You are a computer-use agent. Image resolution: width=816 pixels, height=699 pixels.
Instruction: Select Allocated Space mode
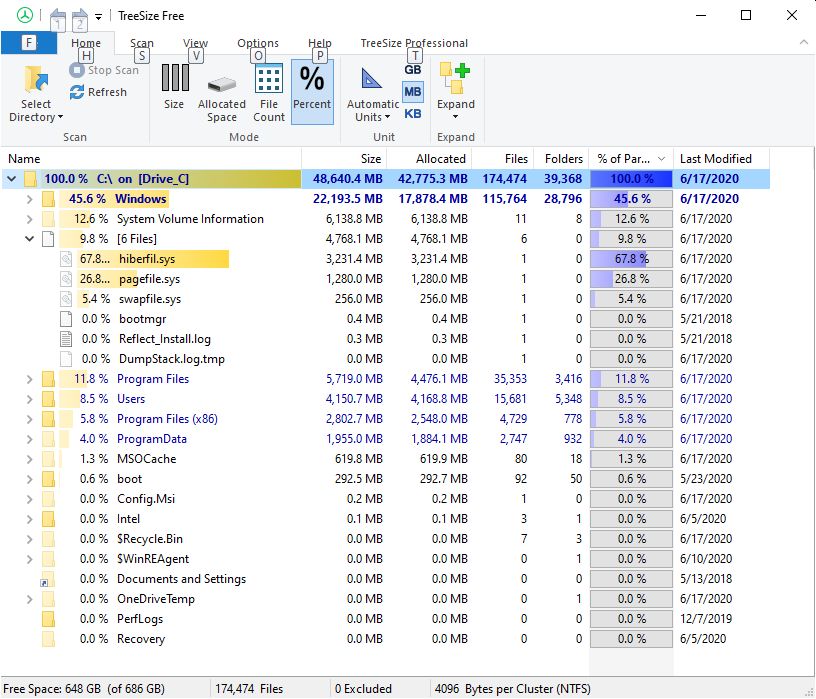coord(221,84)
